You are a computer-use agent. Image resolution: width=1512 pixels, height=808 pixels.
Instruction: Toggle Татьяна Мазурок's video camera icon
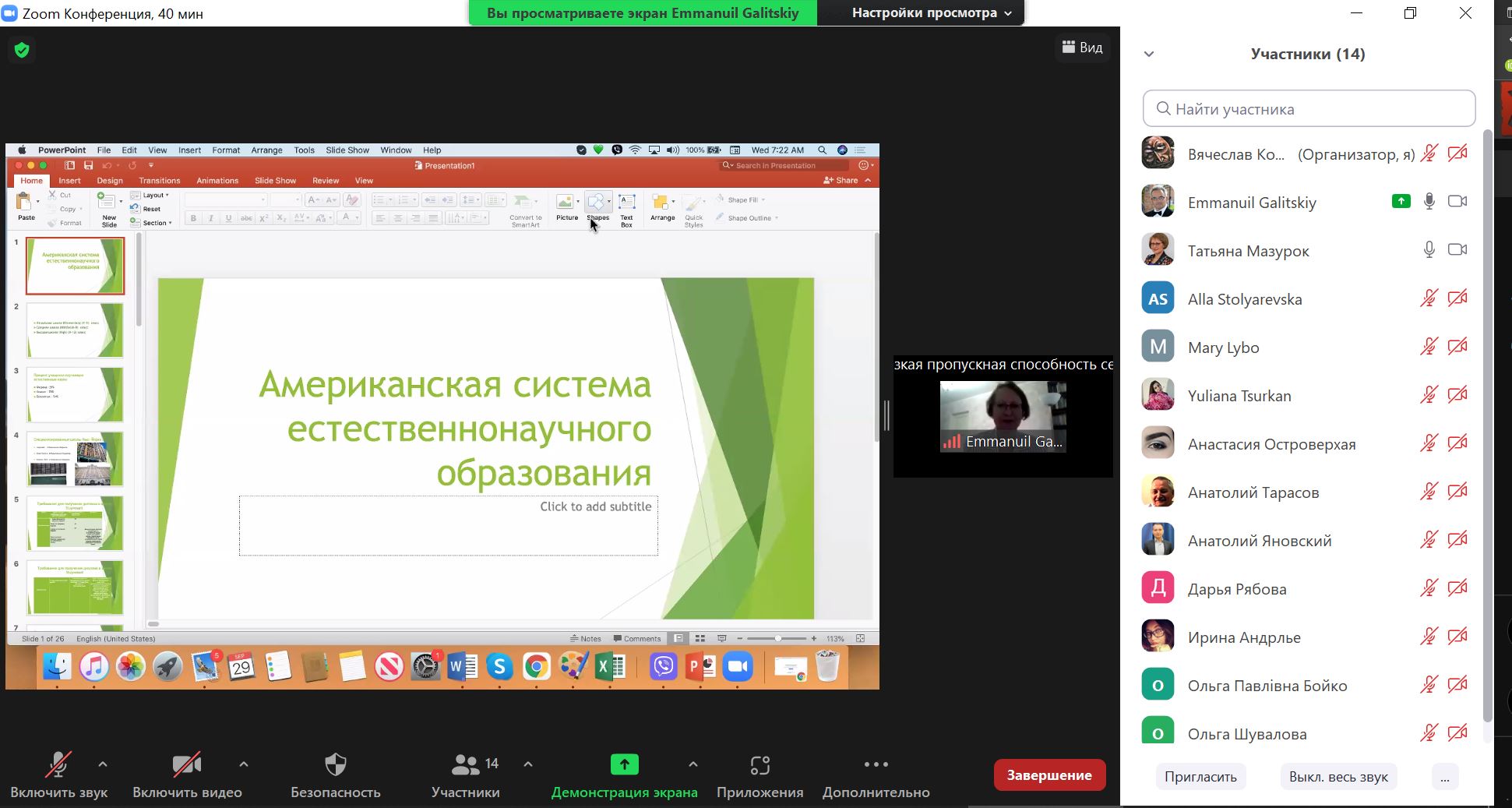[x=1457, y=250]
